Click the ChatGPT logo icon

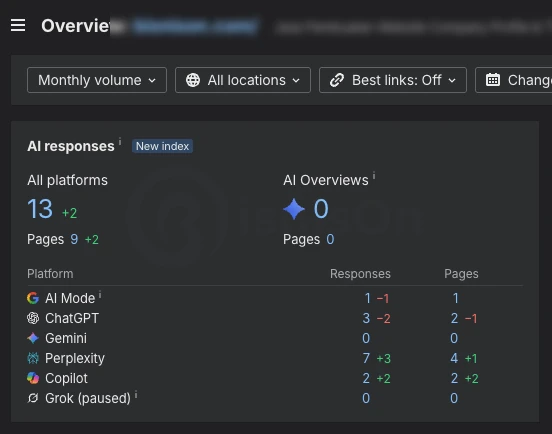(x=33, y=318)
